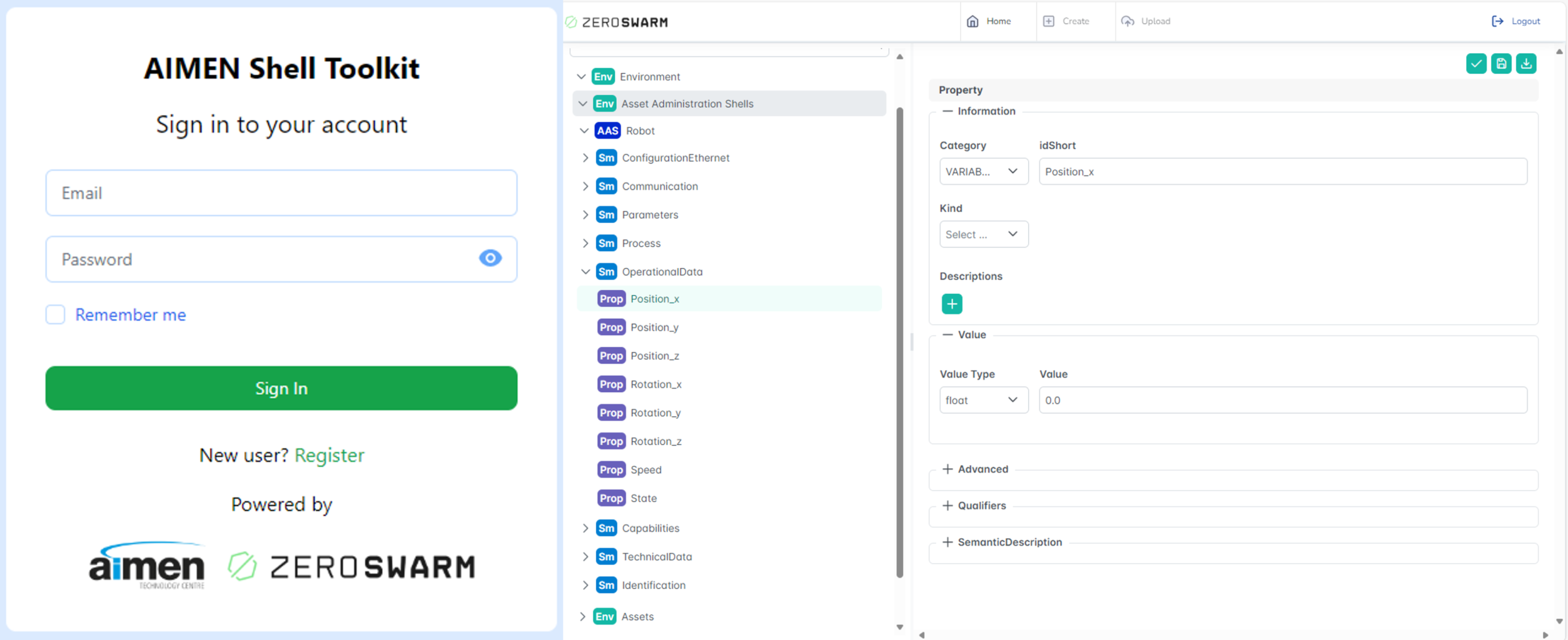The height and width of the screenshot is (640, 1568).
Task: Click the Sm badge of TechnicalData
Action: click(x=606, y=556)
